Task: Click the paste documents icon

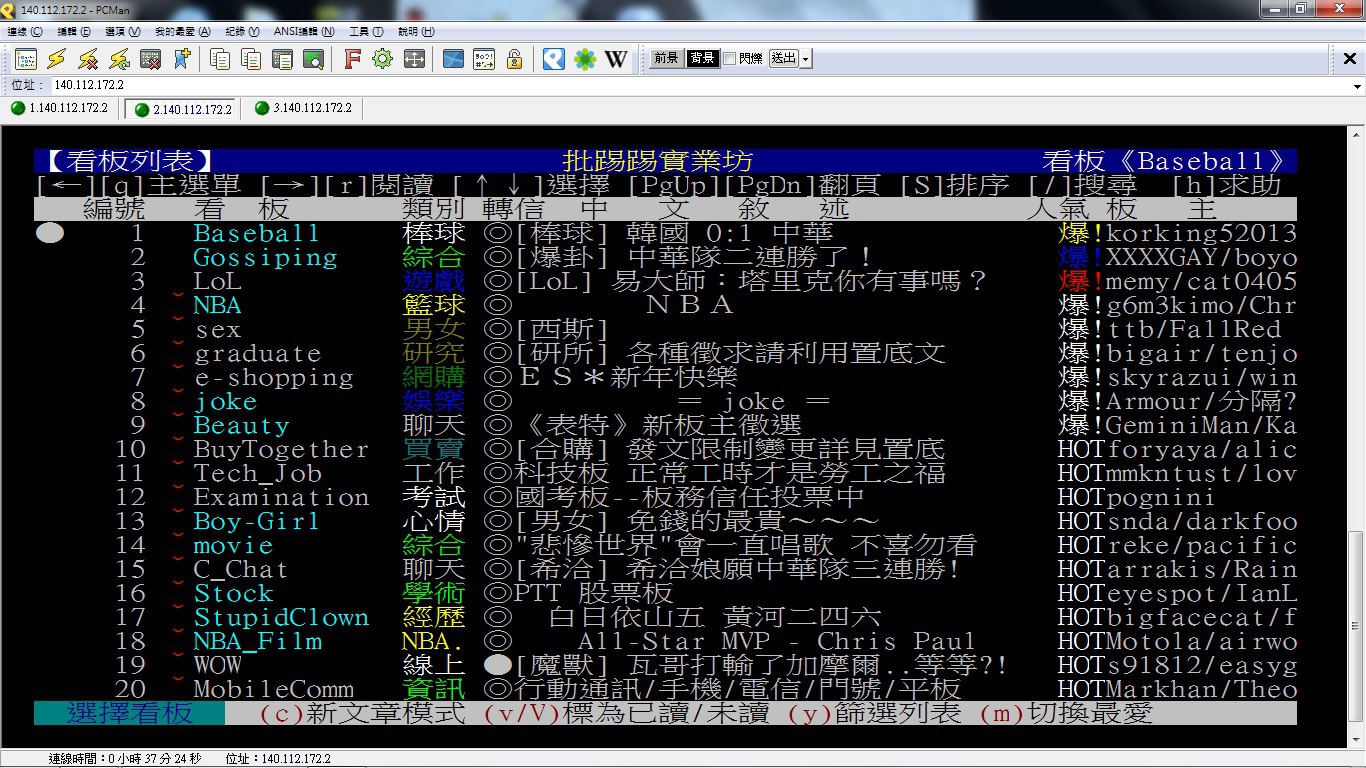Action: tap(251, 59)
